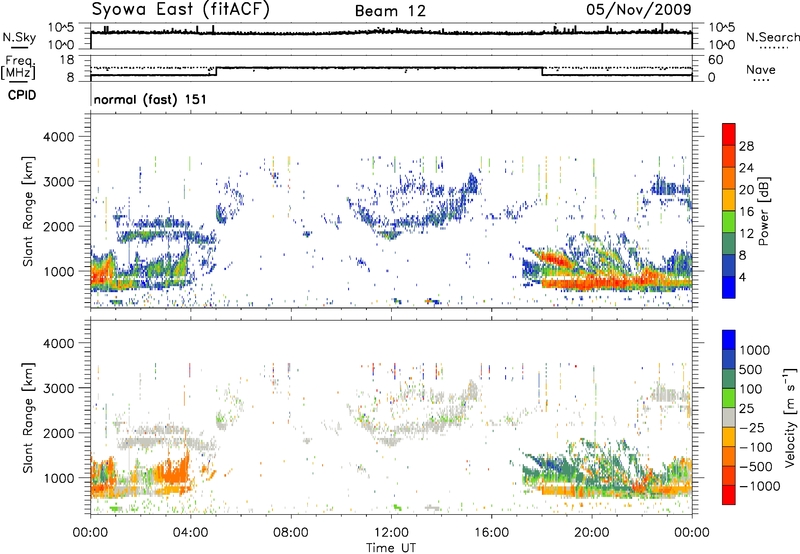Select the 'Beam 12' label
The height and width of the screenshot is (554, 800).
click(390, 11)
